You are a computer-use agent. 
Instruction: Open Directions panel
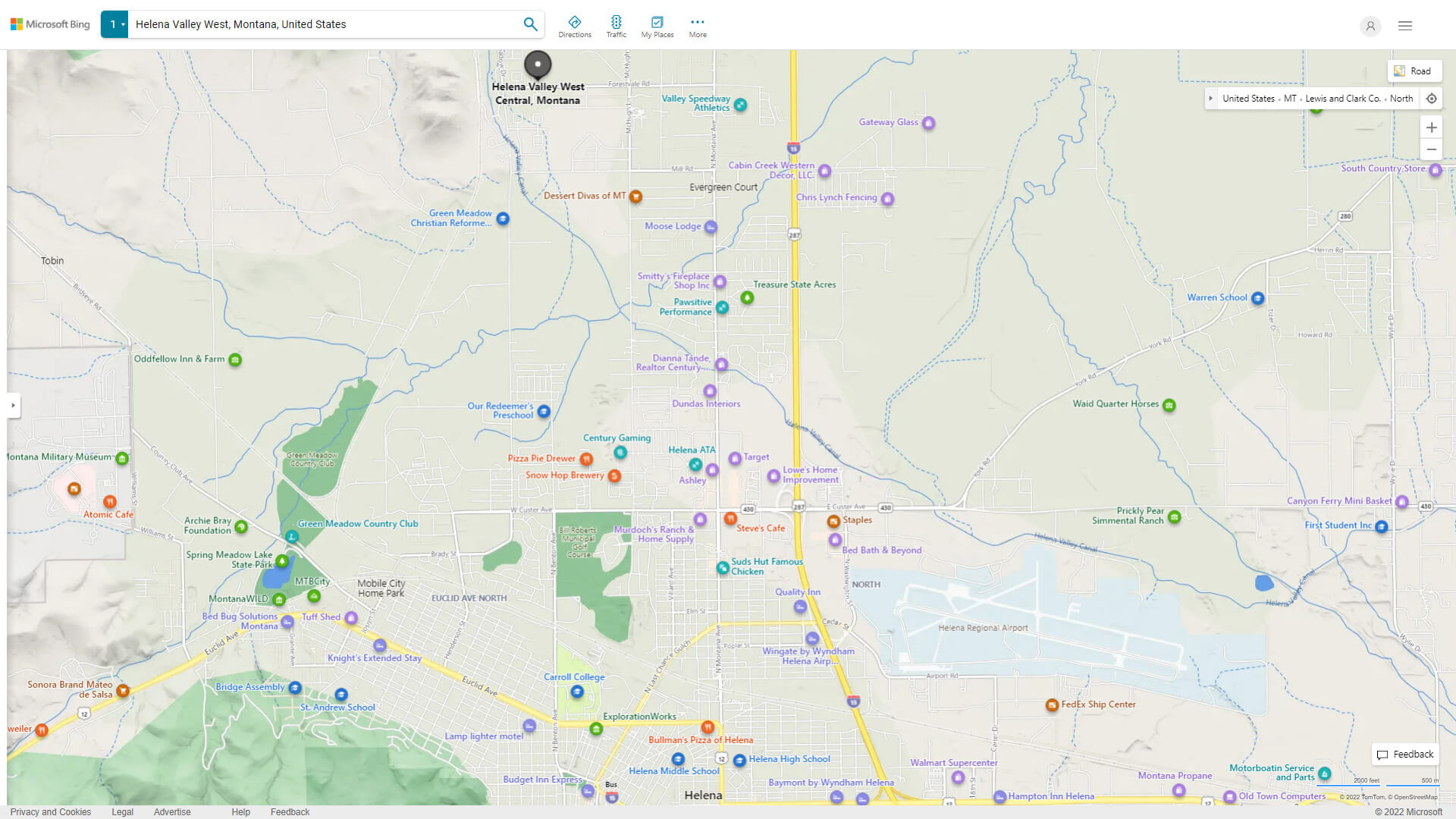(575, 27)
